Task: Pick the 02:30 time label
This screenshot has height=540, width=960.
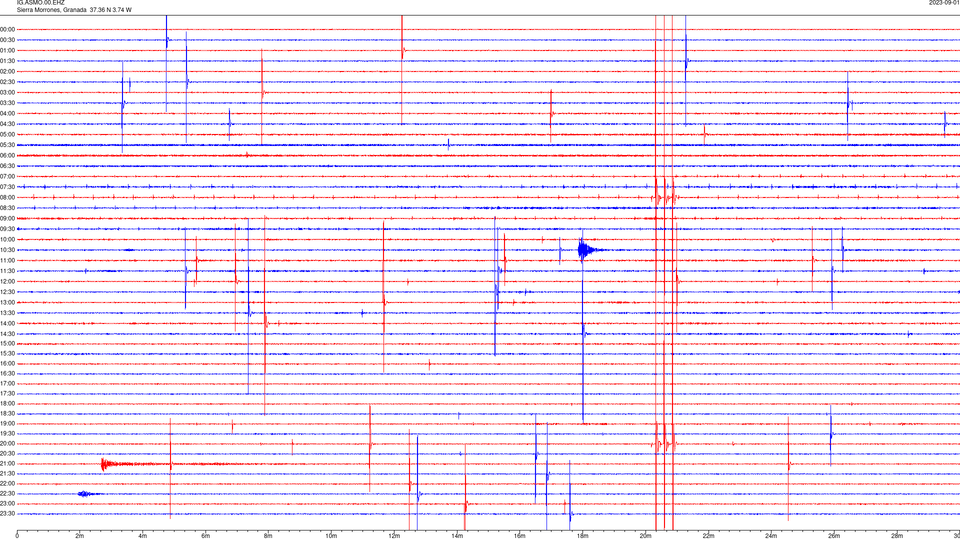Action: [8, 82]
